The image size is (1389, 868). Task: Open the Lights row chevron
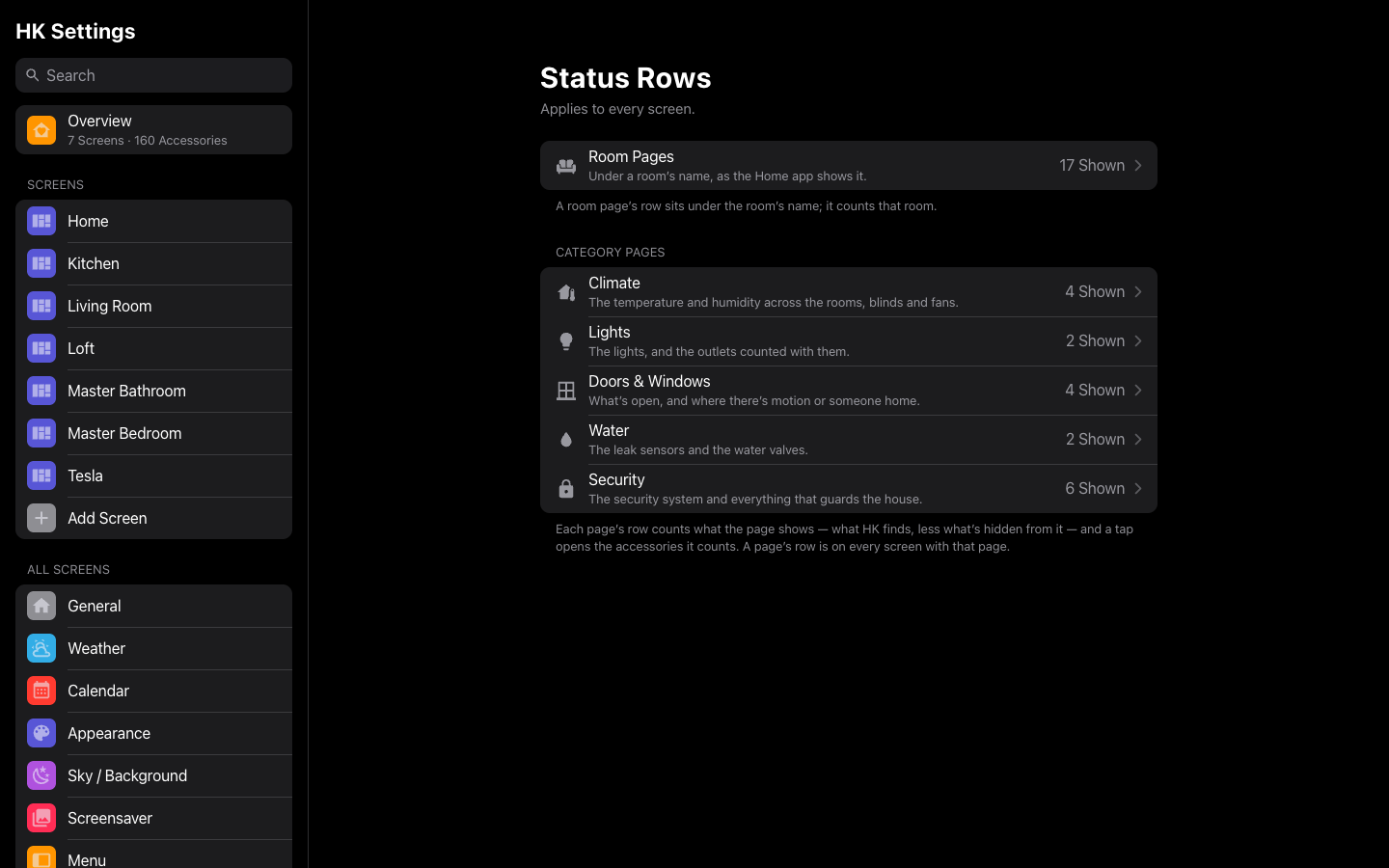[1138, 341]
